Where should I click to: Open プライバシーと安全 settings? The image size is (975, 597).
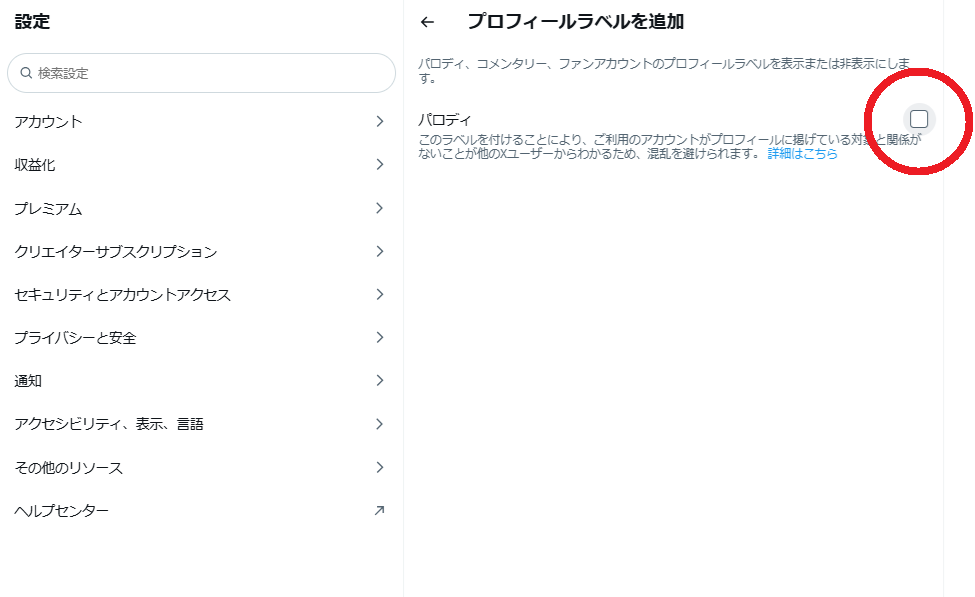tap(76, 338)
